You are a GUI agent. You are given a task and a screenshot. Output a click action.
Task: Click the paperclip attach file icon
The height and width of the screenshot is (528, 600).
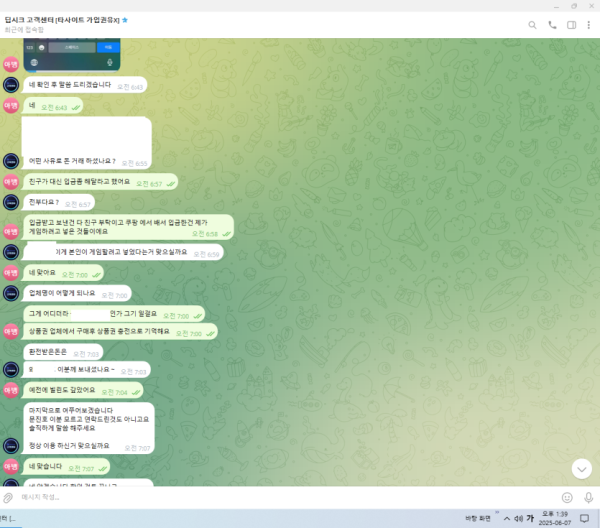click(8, 498)
